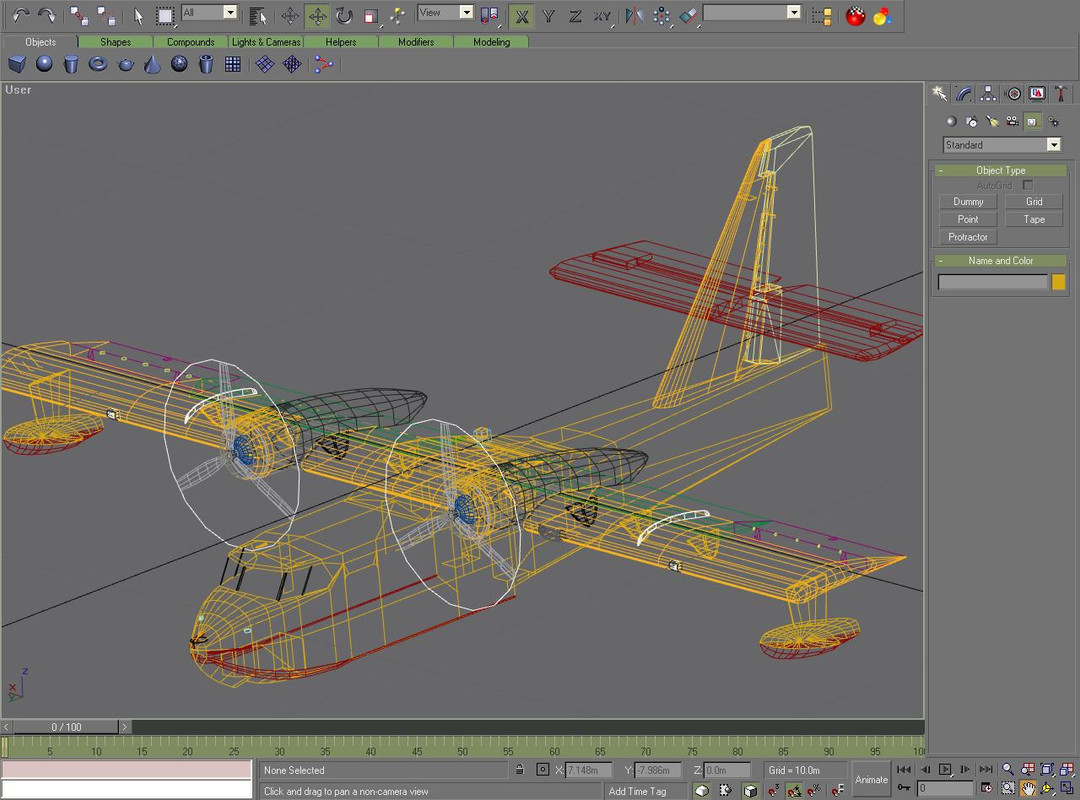Enable the AutoGrid checkbox
Viewport: 1080px width, 800px height.
[x=1028, y=185]
